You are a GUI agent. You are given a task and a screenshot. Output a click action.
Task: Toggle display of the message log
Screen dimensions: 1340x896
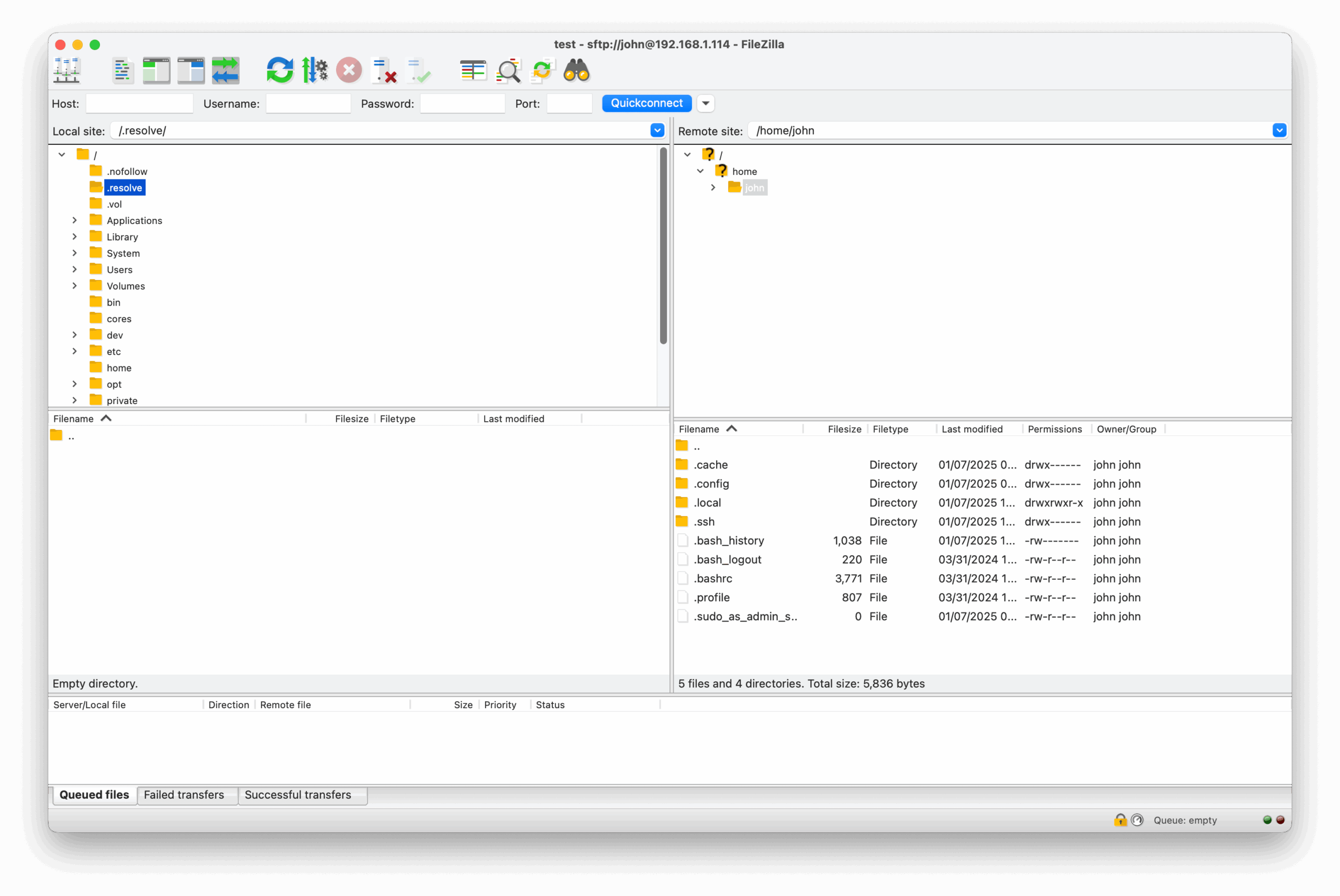[x=123, y=70]
